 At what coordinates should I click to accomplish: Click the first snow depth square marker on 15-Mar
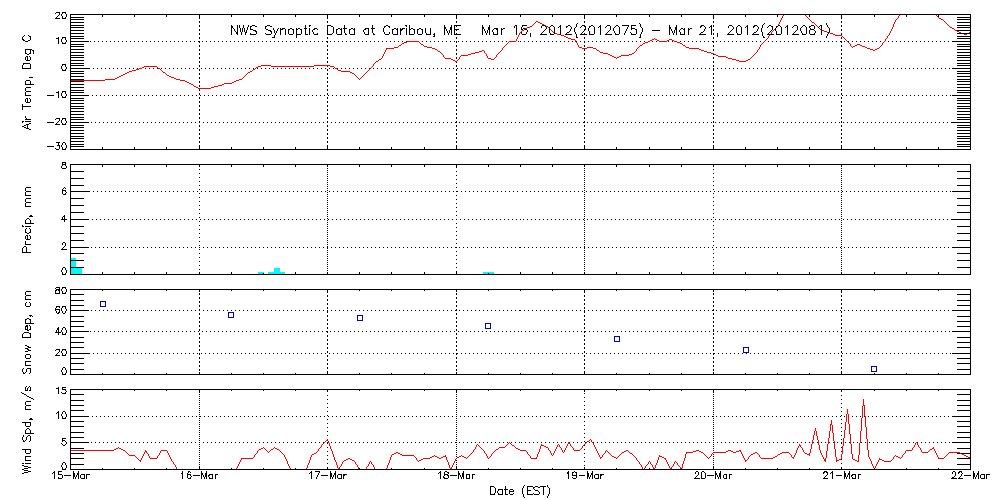coord(102,304)
